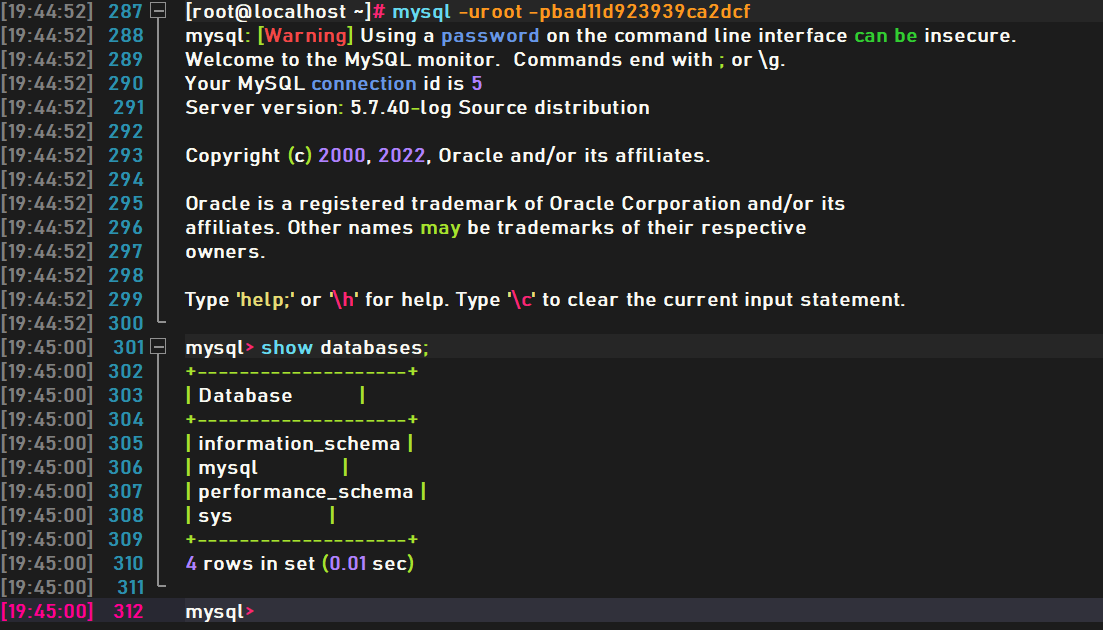Click the word 'show' in the command
This screenshot has width=1103, height=630.
286,347
